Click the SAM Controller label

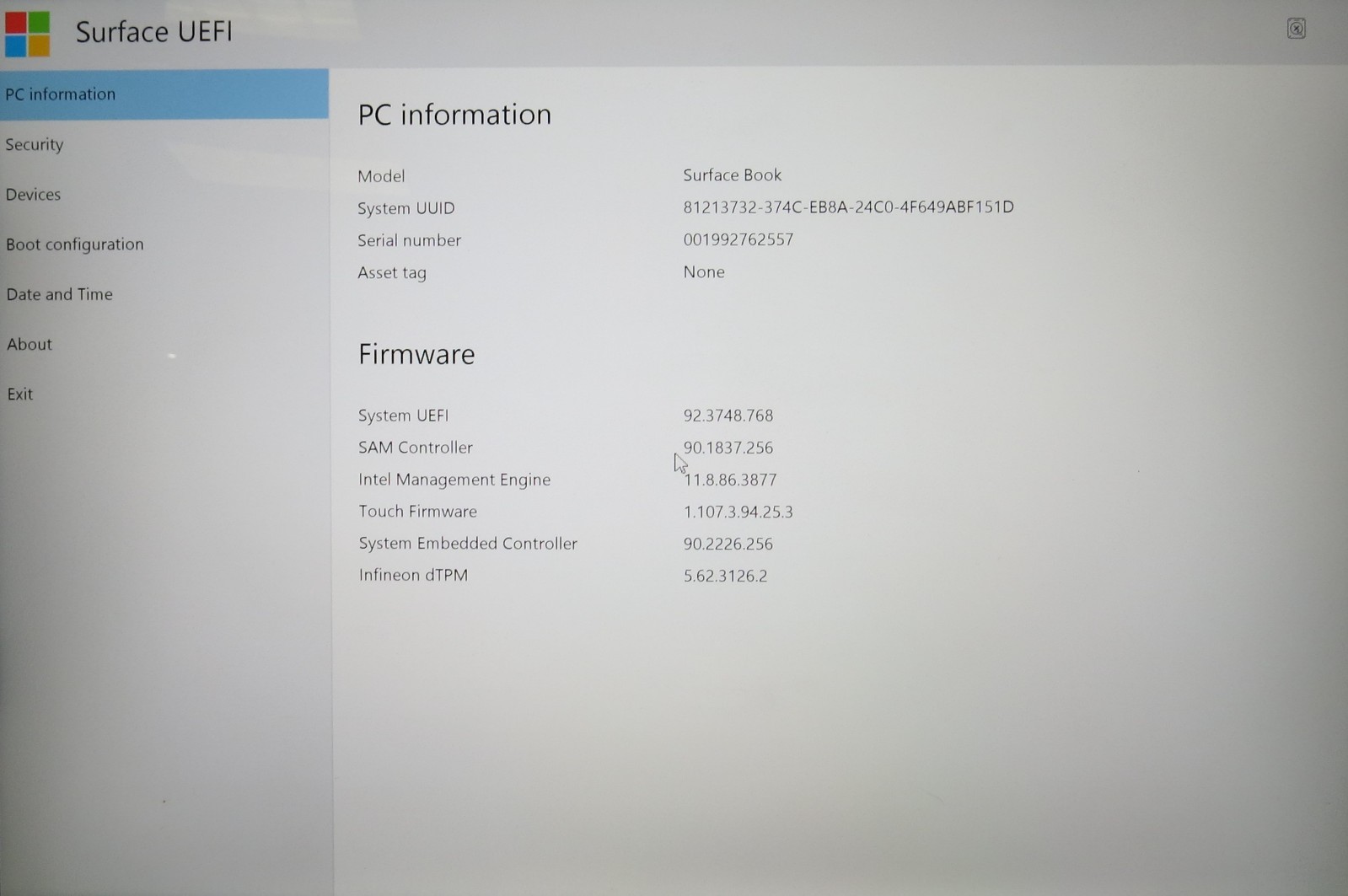click(416, 448)
